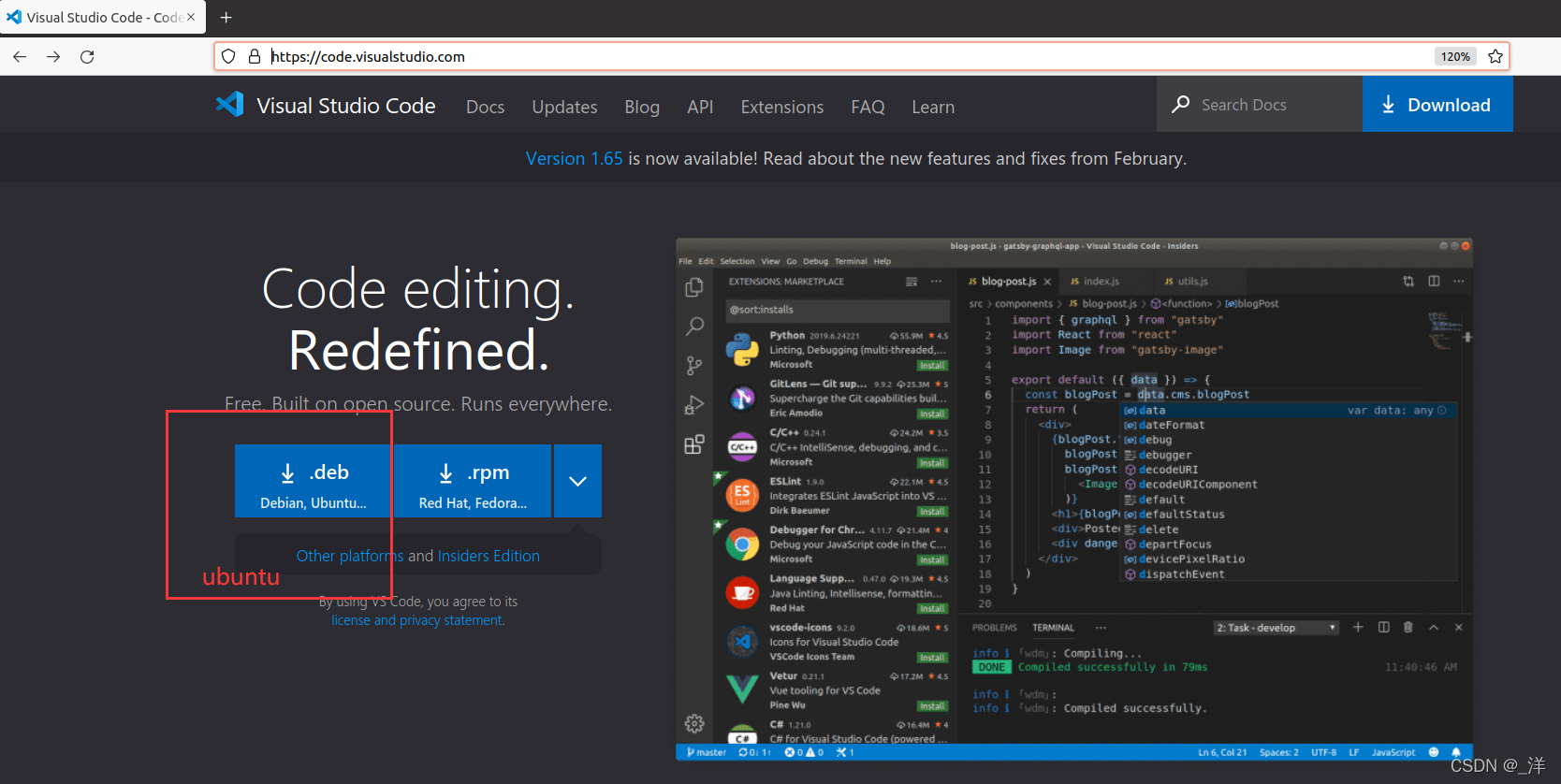Click the Terminal menu in editor screenshot
The height and width of the screenshot is (784, 1561).
click(x=851, y=261)
